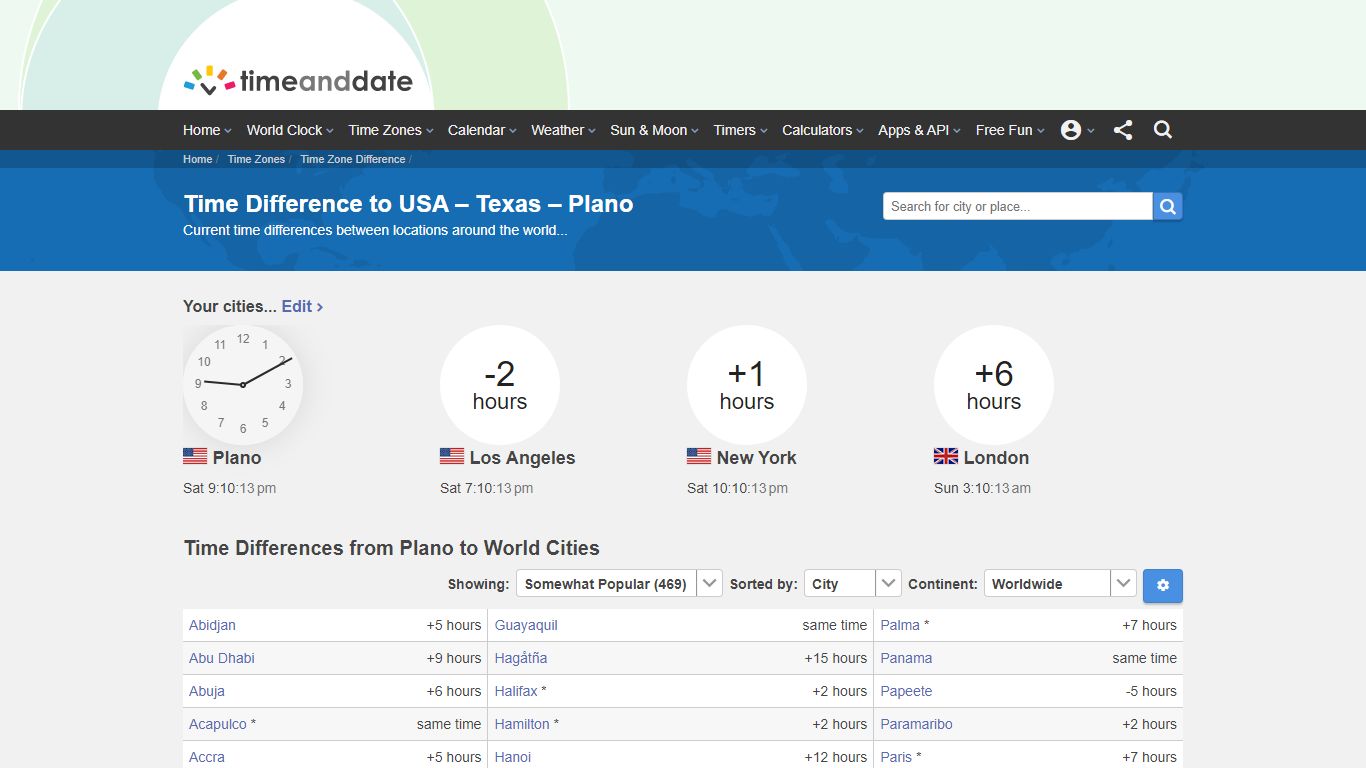Click the +1 hours circle
The height and width of the screenshot is (768, 1366).
(x=747, y=385)
